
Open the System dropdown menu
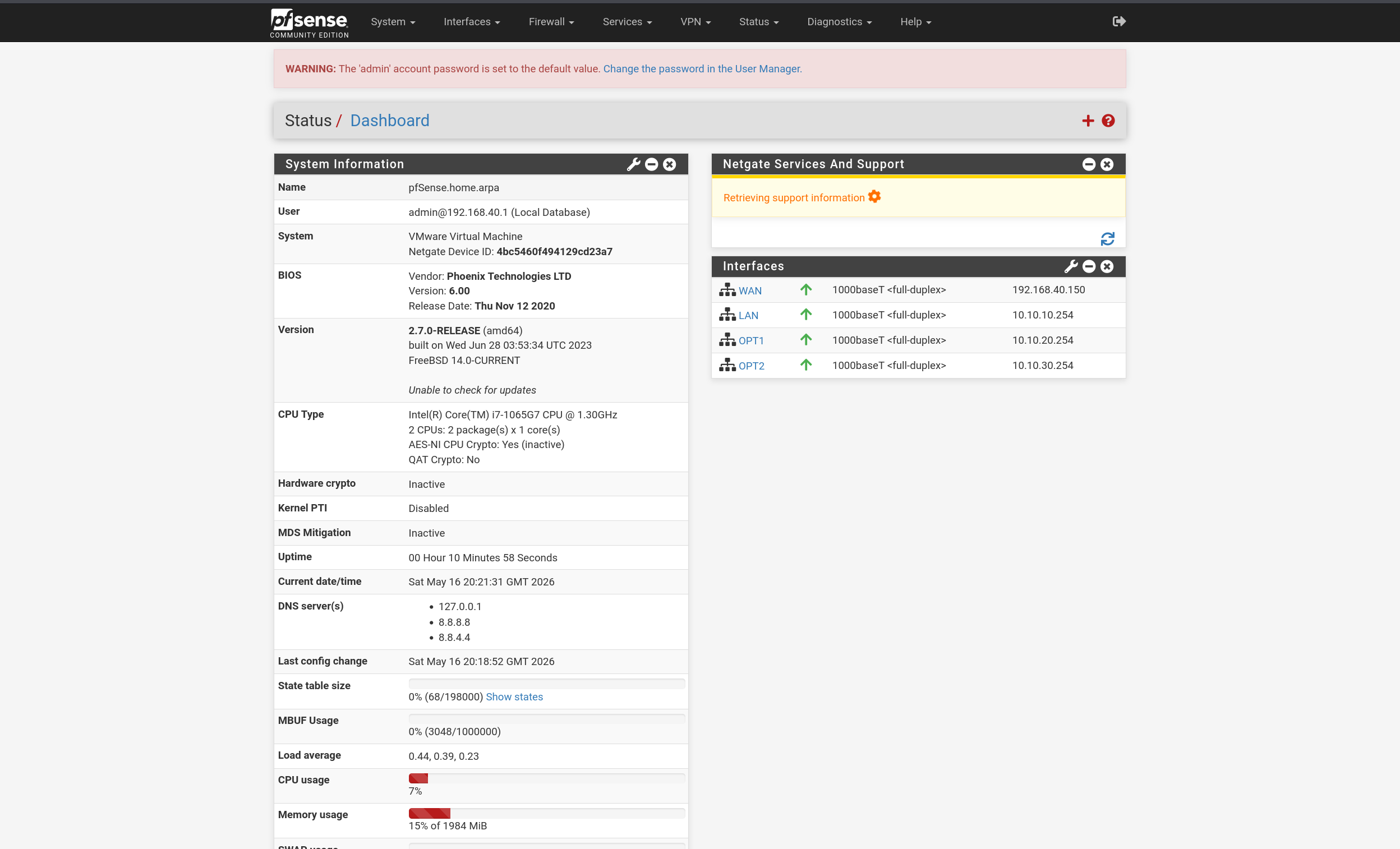(393, 21)
